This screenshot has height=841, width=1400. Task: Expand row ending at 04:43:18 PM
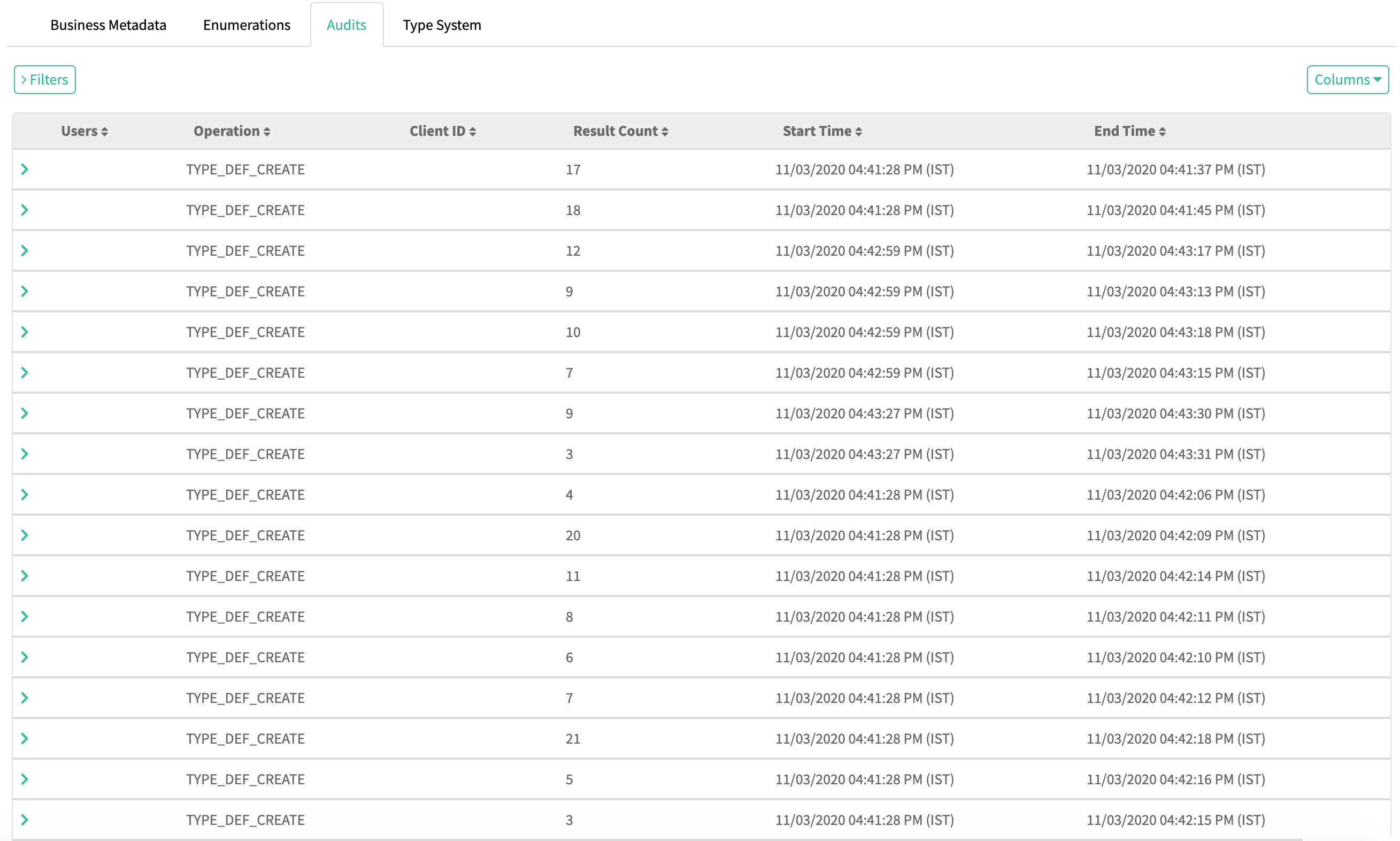point(25,332)
